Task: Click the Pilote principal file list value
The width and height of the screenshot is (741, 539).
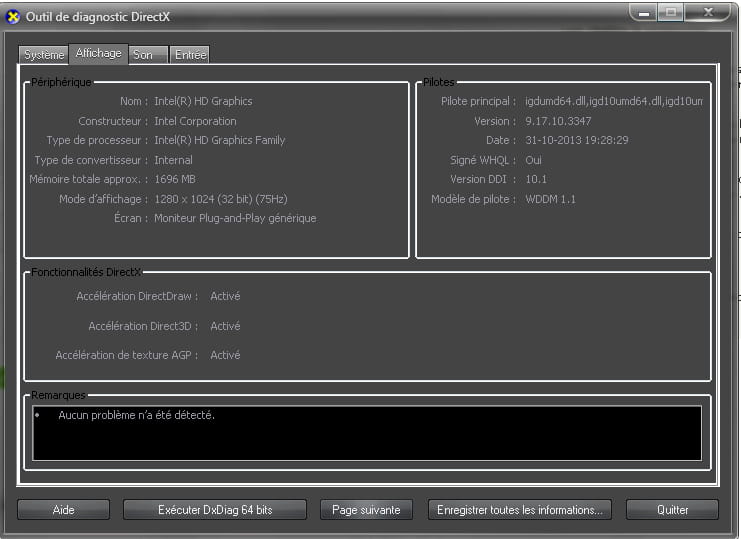Action: pyautogui.click(x=613, y=101)
